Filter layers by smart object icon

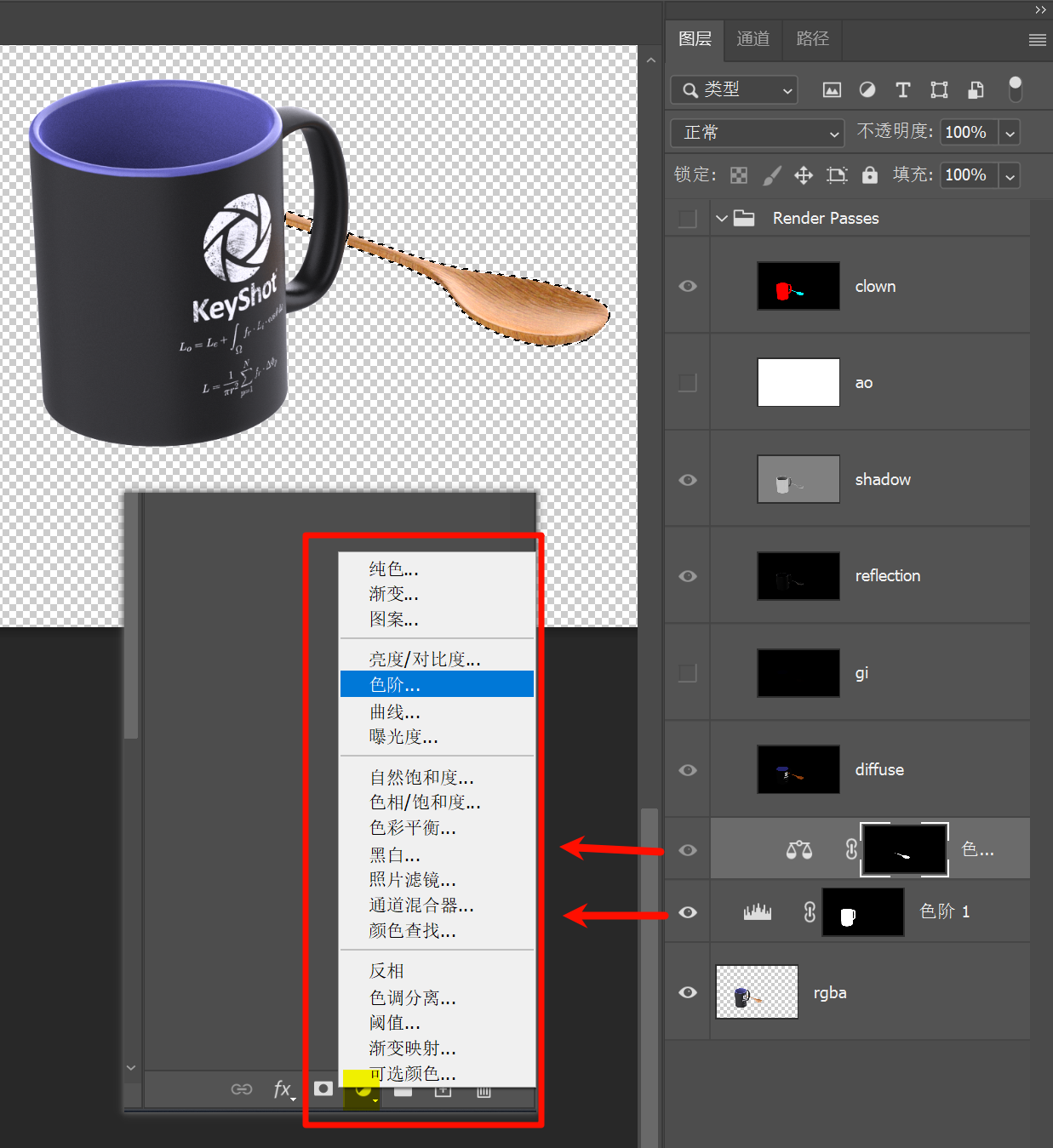976,89
